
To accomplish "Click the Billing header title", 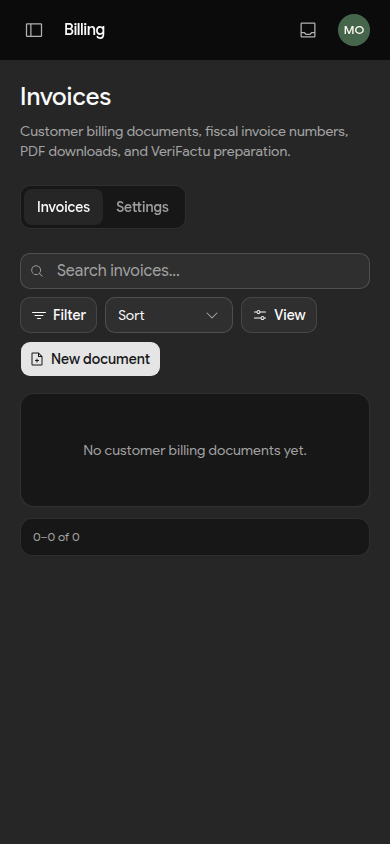I will 84,30.
